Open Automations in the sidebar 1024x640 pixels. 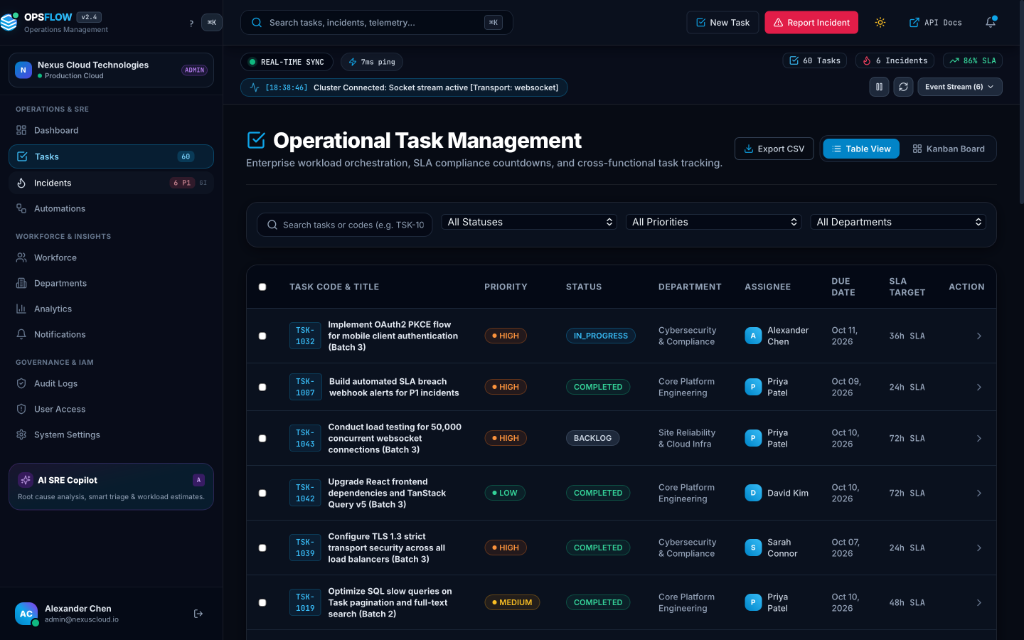111,209
